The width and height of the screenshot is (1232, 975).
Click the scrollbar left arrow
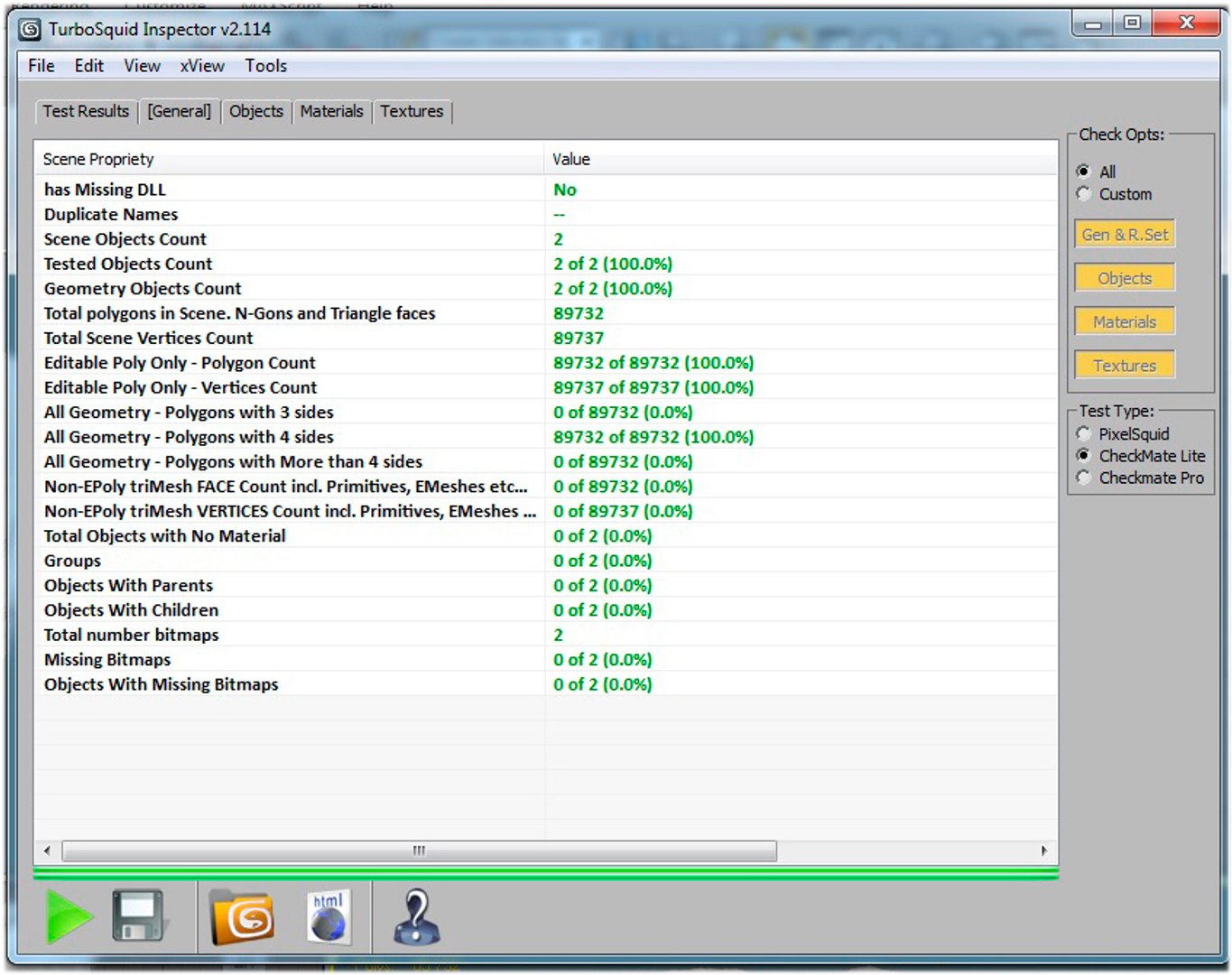(x=47, y=850)
